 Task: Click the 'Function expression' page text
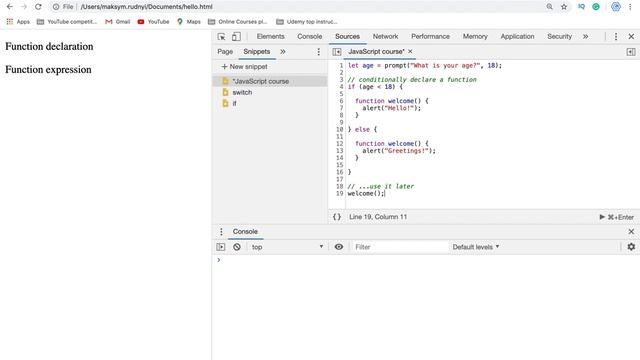48,69
